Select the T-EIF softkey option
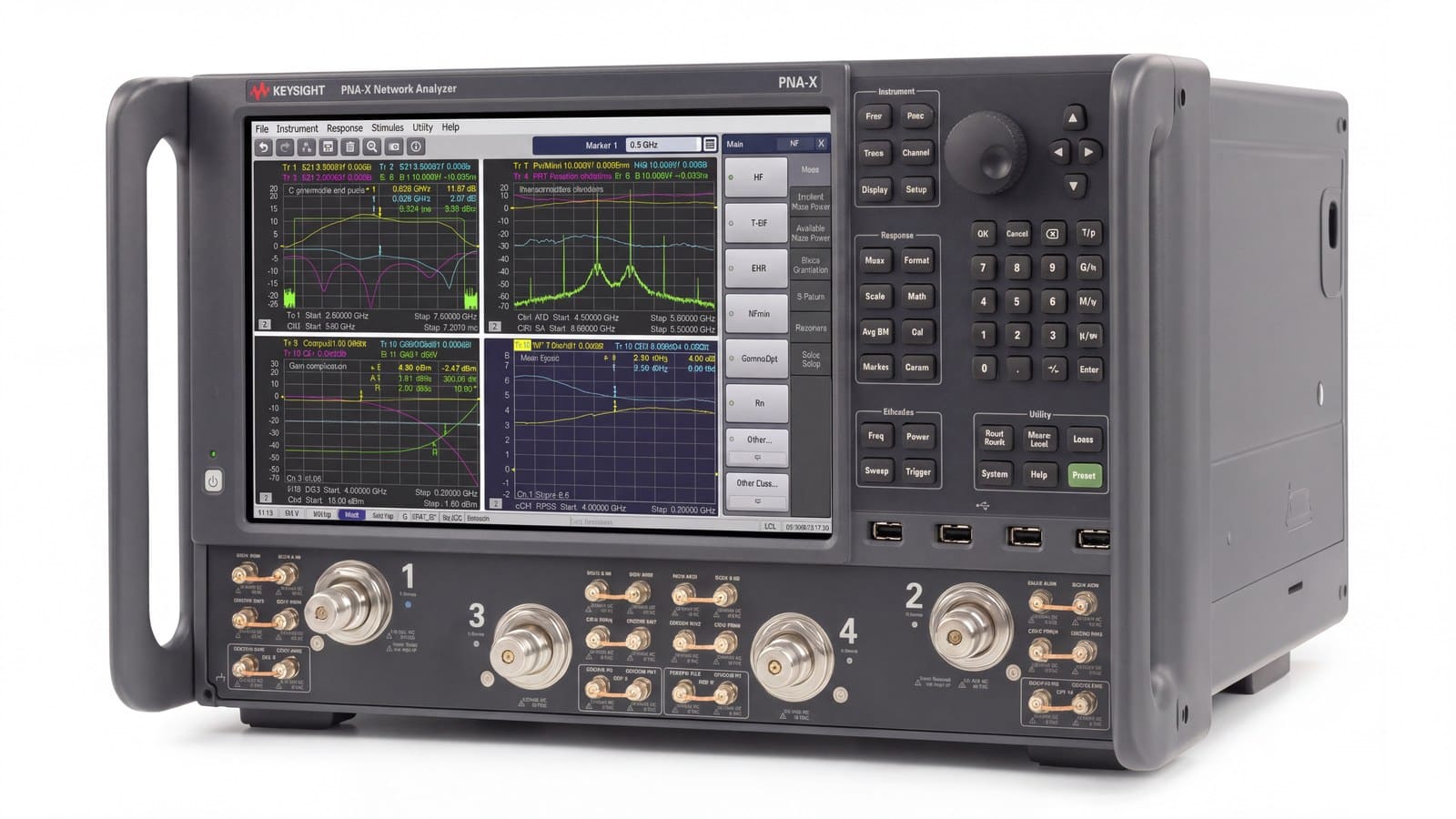Viewport: 1456px width, 819px height. 756,223
